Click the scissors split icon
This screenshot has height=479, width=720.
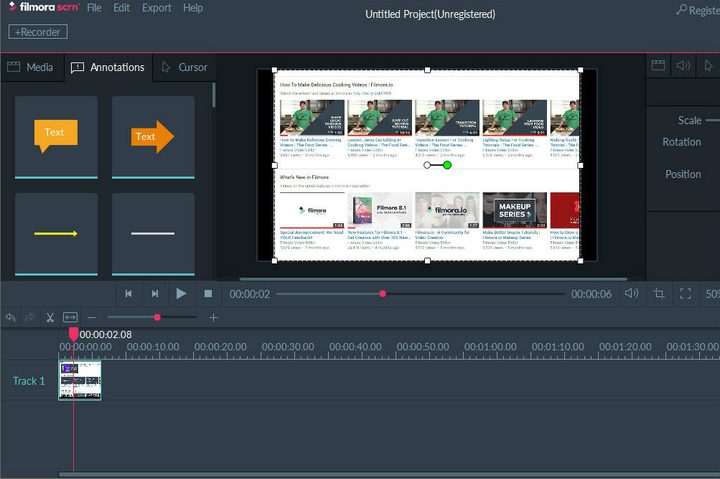pos(50,317)
